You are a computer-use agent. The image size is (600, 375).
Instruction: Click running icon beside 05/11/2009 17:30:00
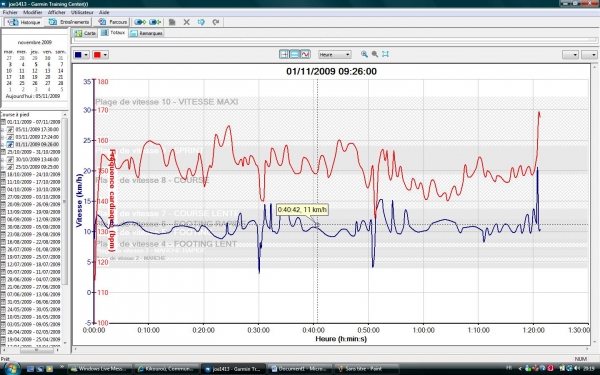pyautogui.click(x=11, y=130)
